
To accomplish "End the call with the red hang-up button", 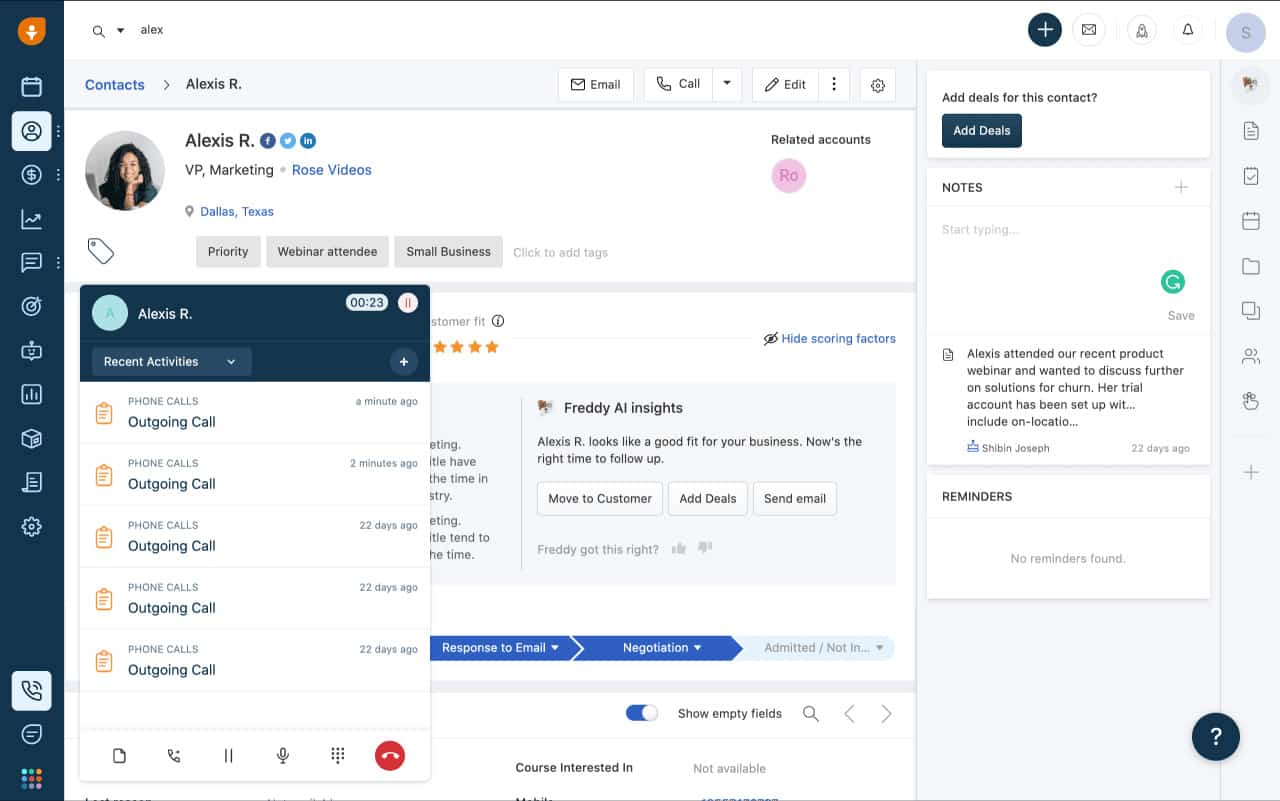I will pos(390,756).
